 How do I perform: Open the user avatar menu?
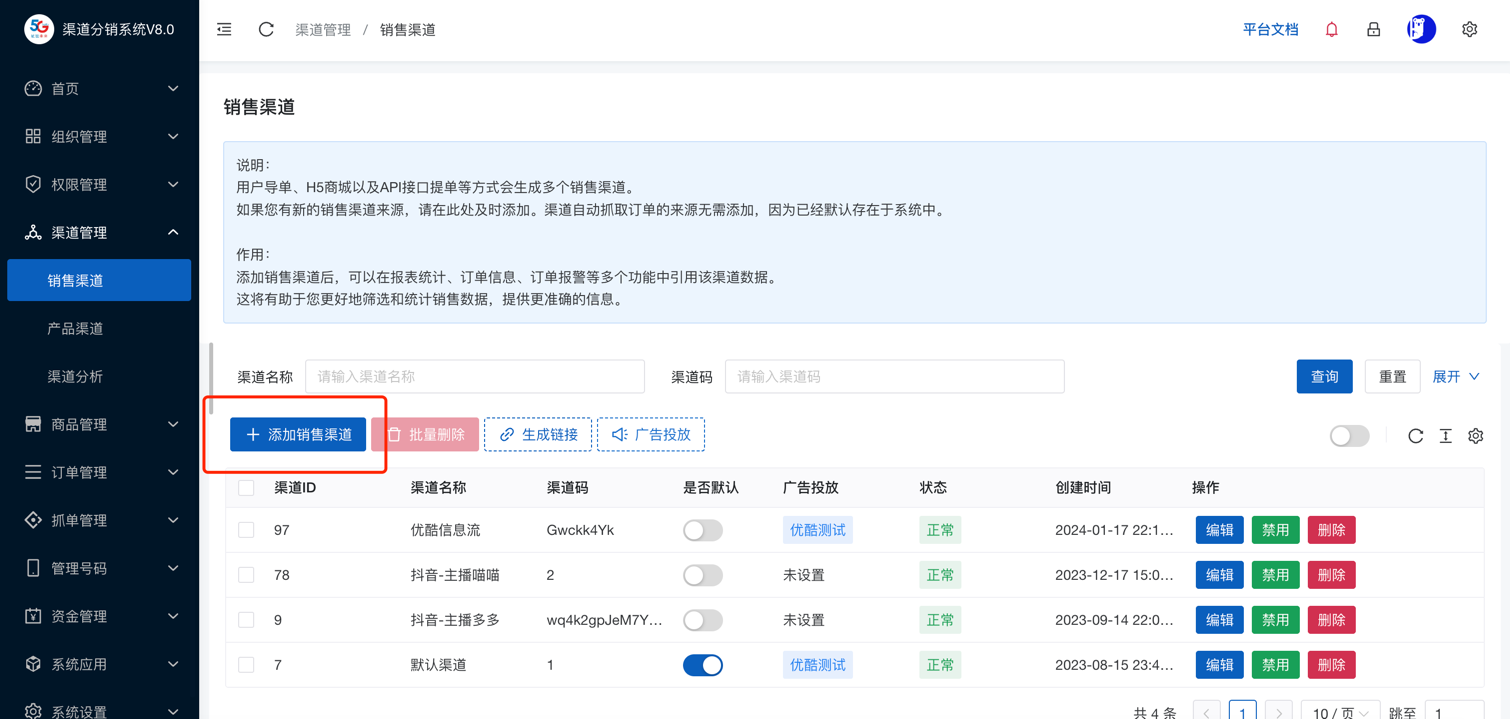(1420, 30)
